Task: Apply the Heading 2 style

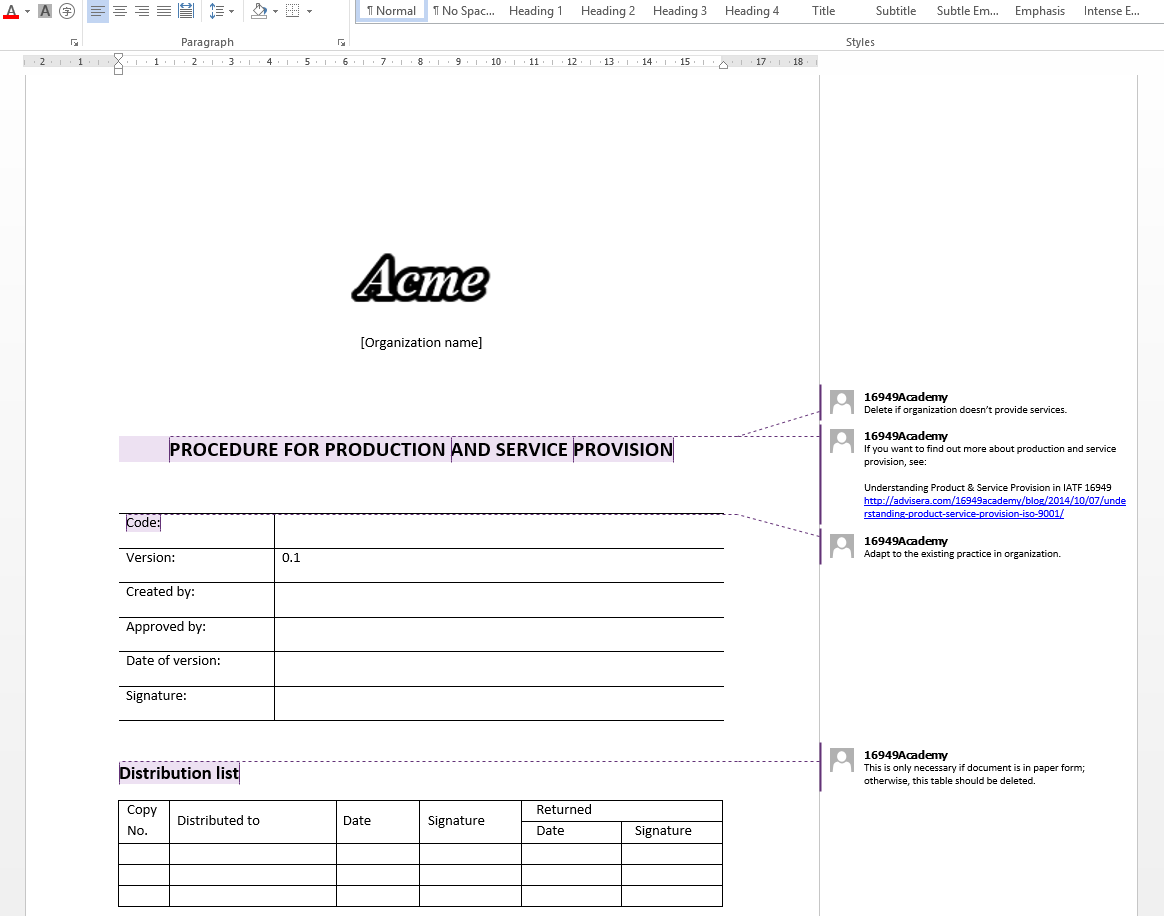Action: (x=607, y=11)
